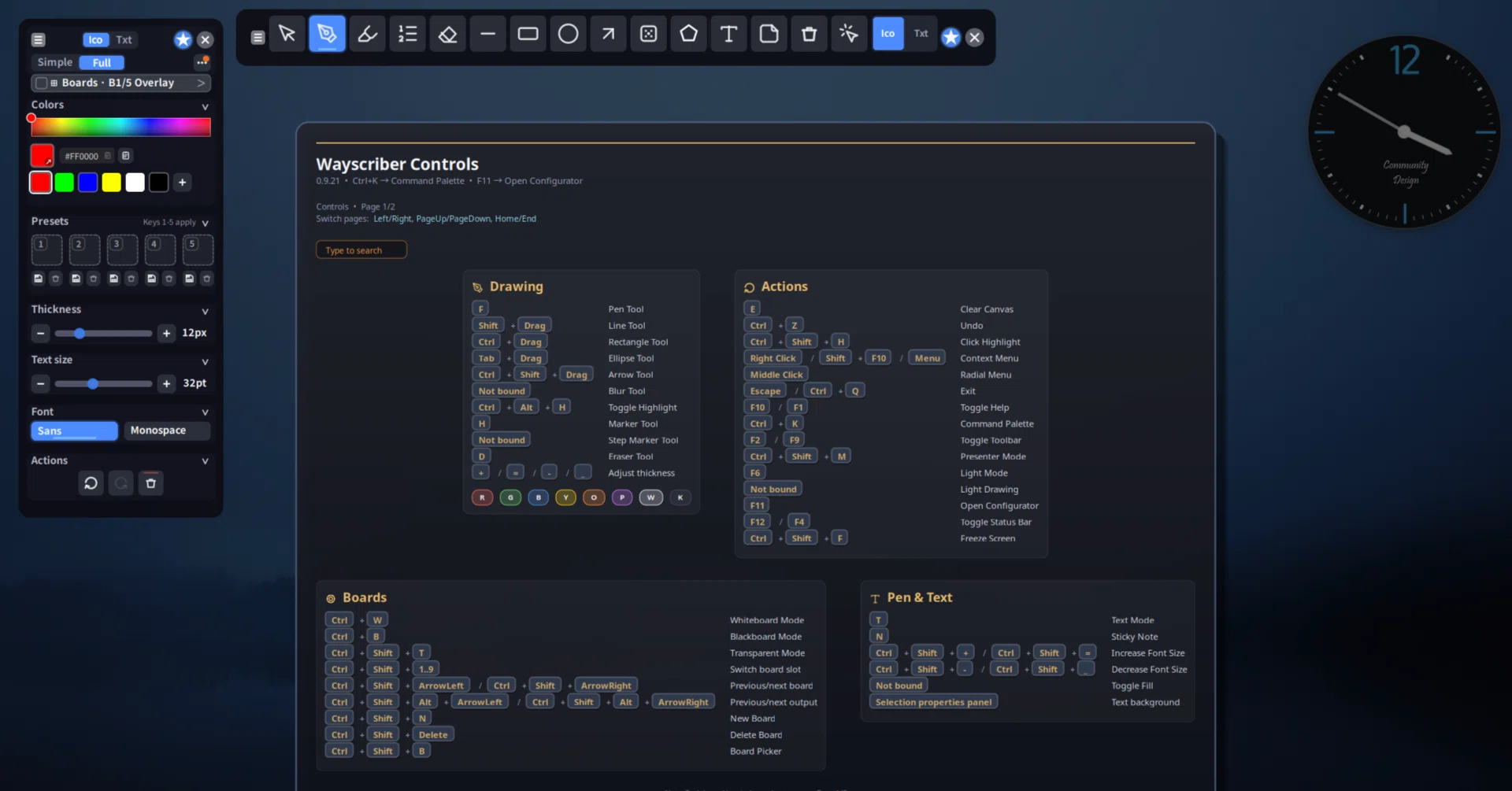Collapse the Thickness section

[x=205, y=311]
